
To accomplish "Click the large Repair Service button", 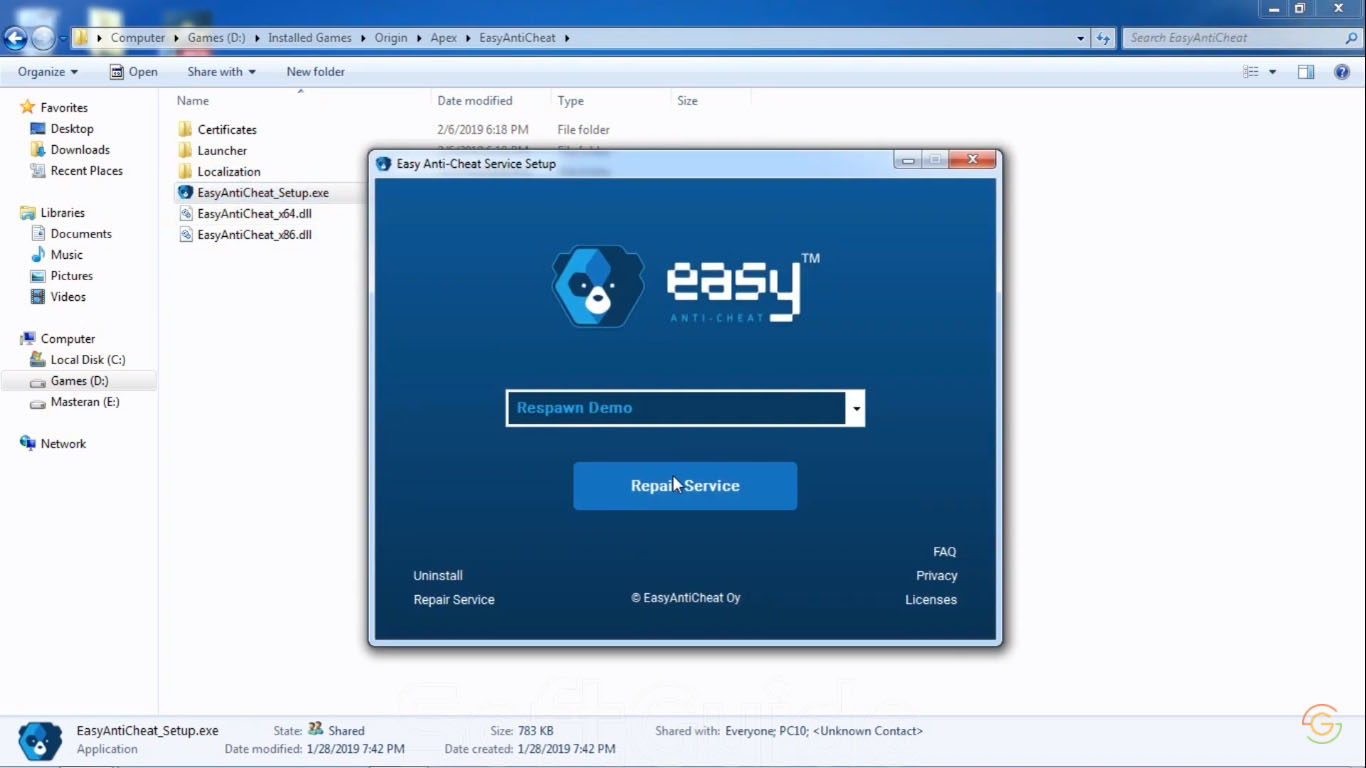I will coord(685,486).
